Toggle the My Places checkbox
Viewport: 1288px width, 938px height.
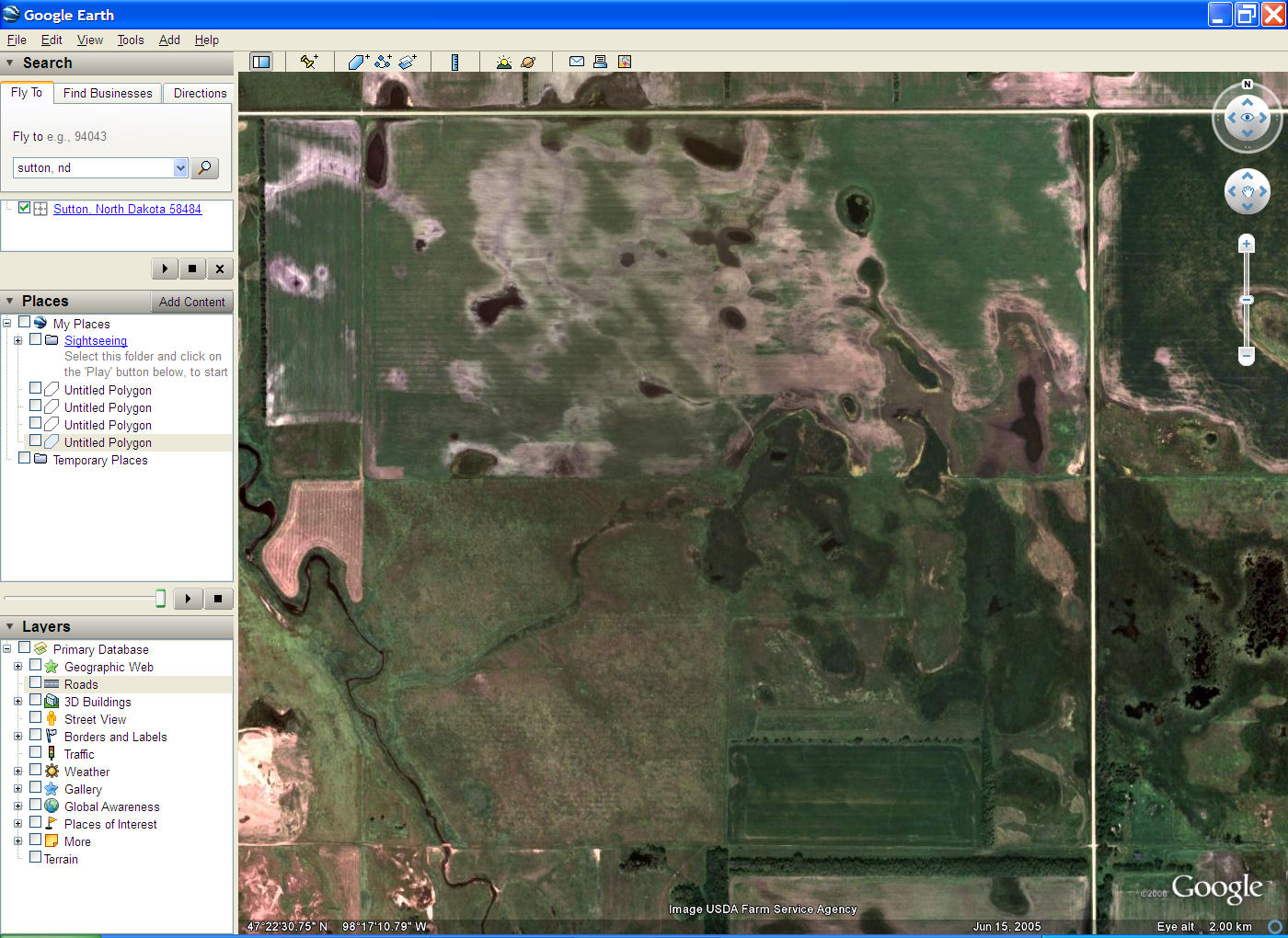(x=25, y=322)
